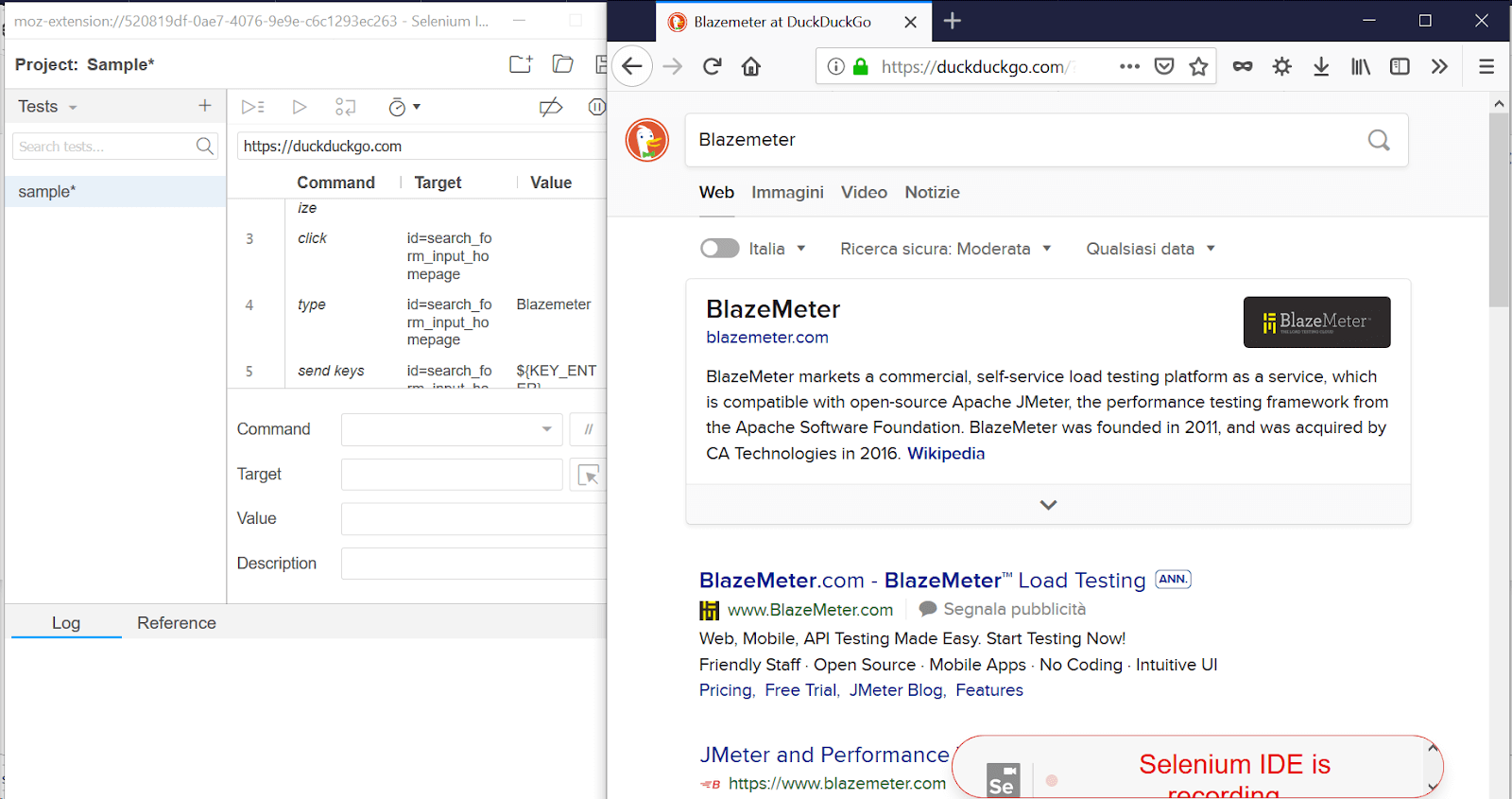Open a new Firefox tab
This screenshot has height=799, width=1512.
tap(953, 21)
